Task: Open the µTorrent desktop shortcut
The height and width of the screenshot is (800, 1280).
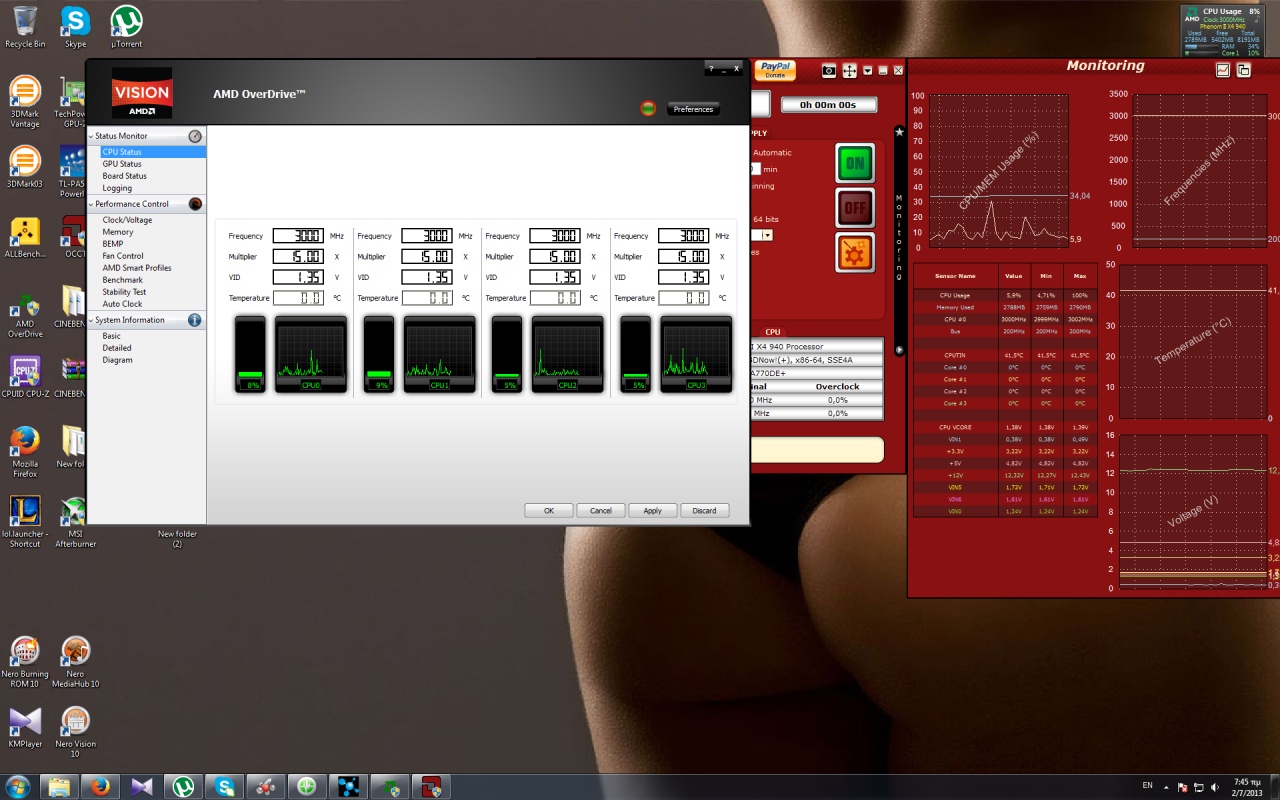Action: click(126, 27)
